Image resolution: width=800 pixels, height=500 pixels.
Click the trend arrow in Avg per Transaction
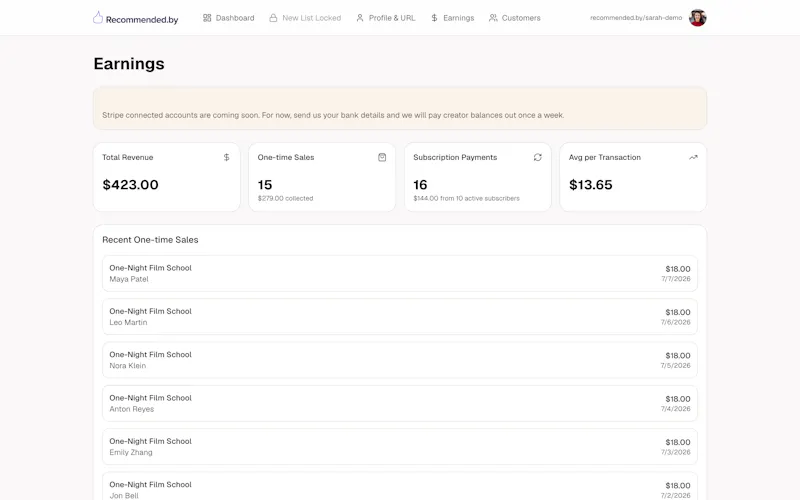(693, 157)
